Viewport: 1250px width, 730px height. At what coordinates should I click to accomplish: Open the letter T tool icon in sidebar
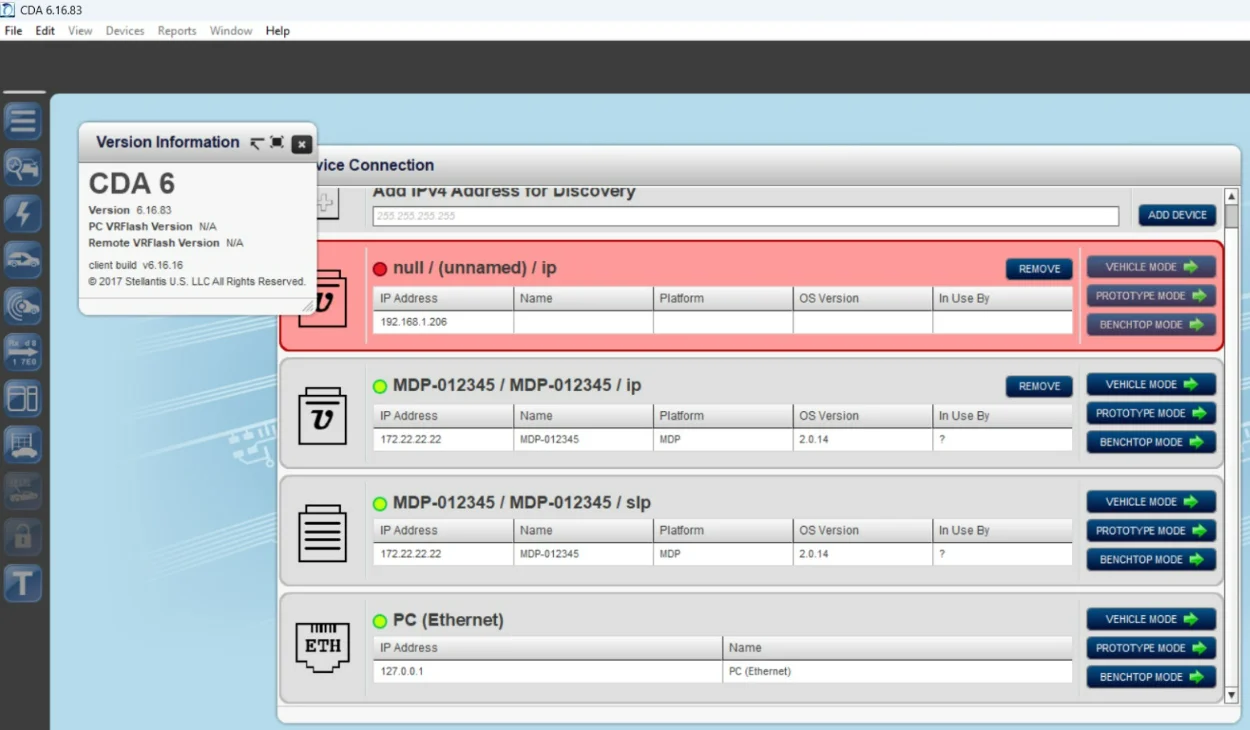(x=23, y=582)
